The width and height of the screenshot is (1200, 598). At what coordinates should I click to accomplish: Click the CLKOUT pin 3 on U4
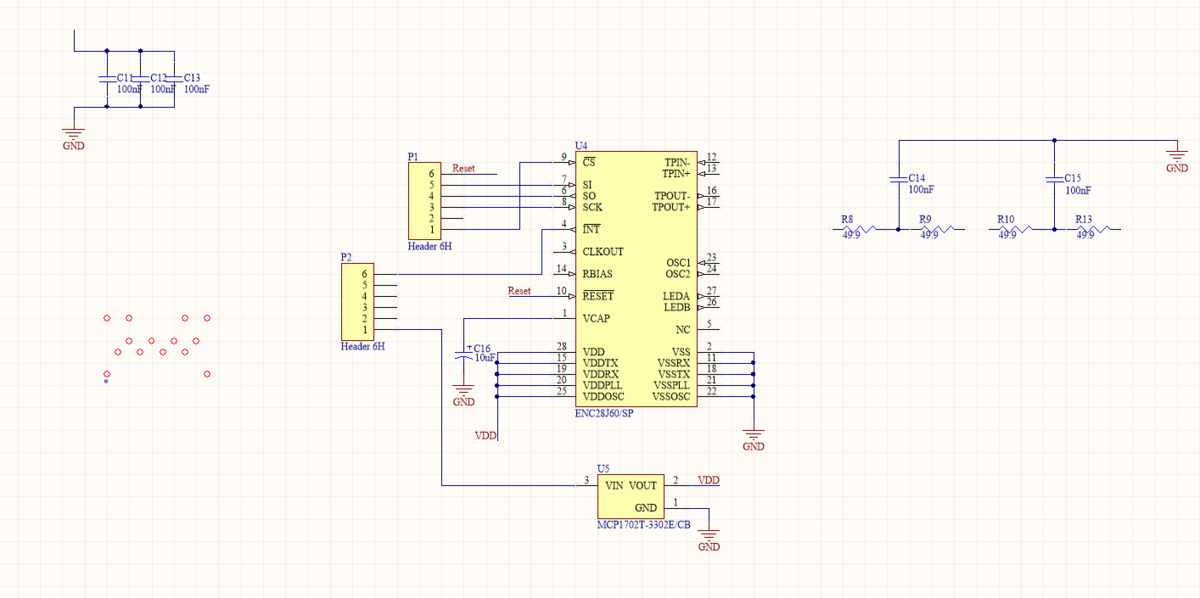(x=568, y=251)
